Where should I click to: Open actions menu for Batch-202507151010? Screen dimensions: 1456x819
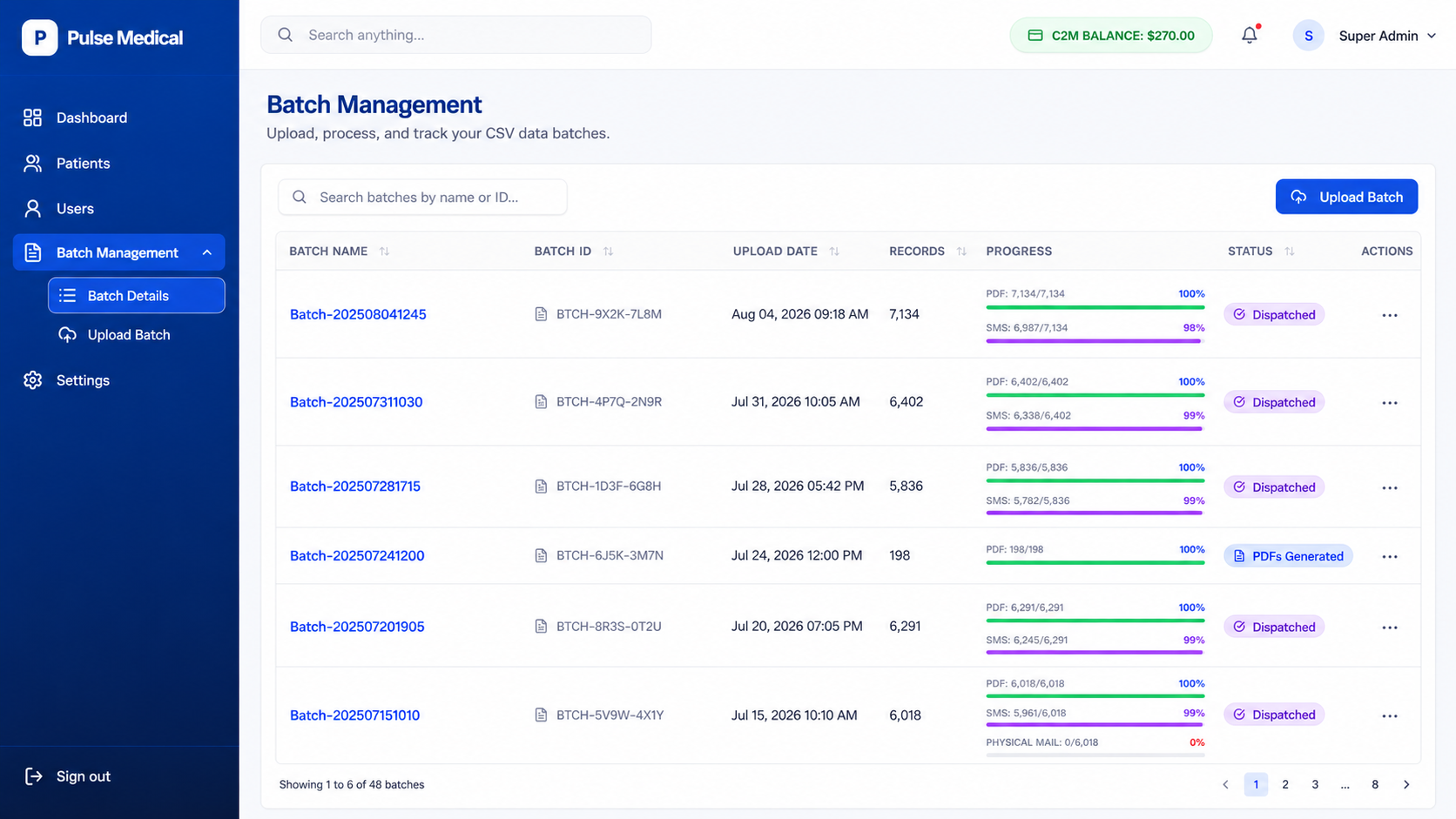click(1389, 716)
